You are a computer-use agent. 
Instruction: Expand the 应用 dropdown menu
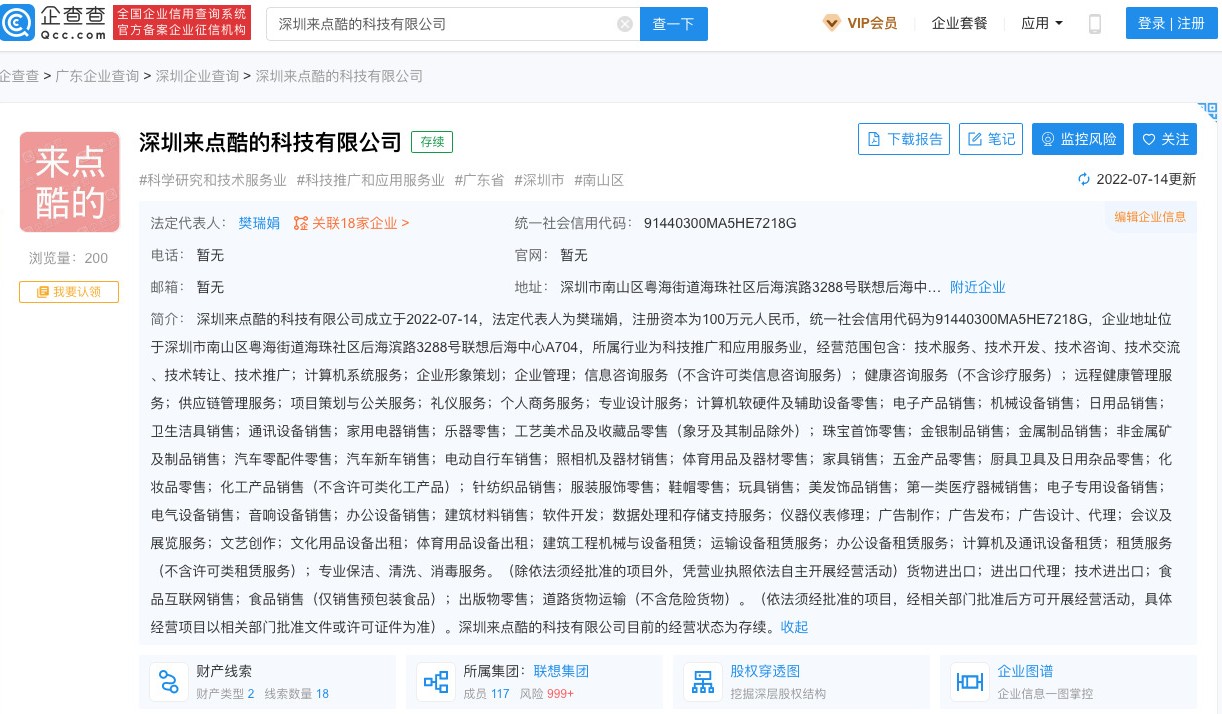[1041, 23]
